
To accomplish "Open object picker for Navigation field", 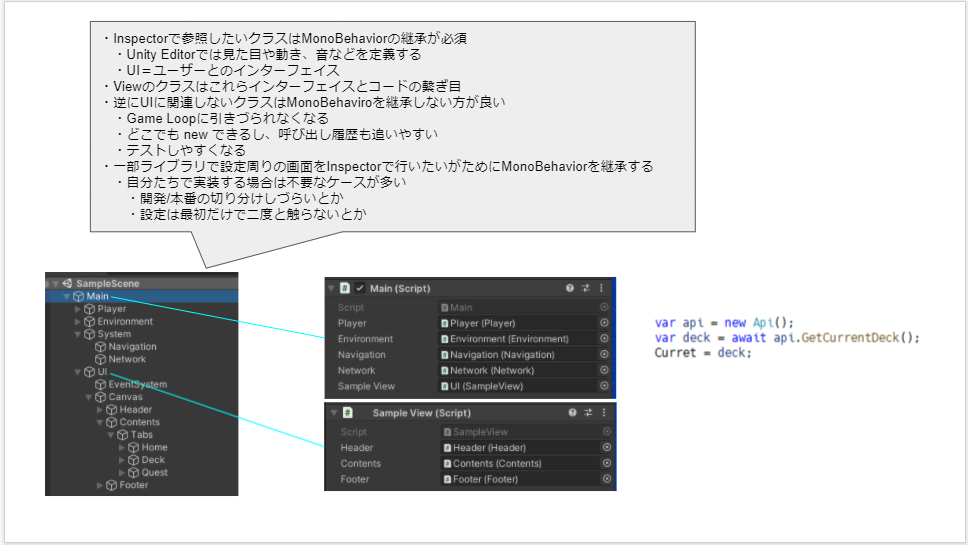I will tap(604, 354).
